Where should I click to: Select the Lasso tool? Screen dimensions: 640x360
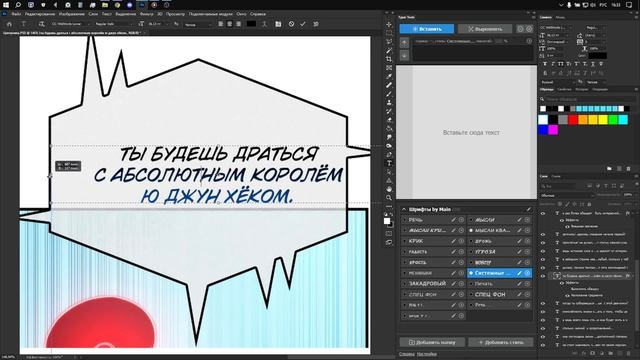(x=389, y=42)
